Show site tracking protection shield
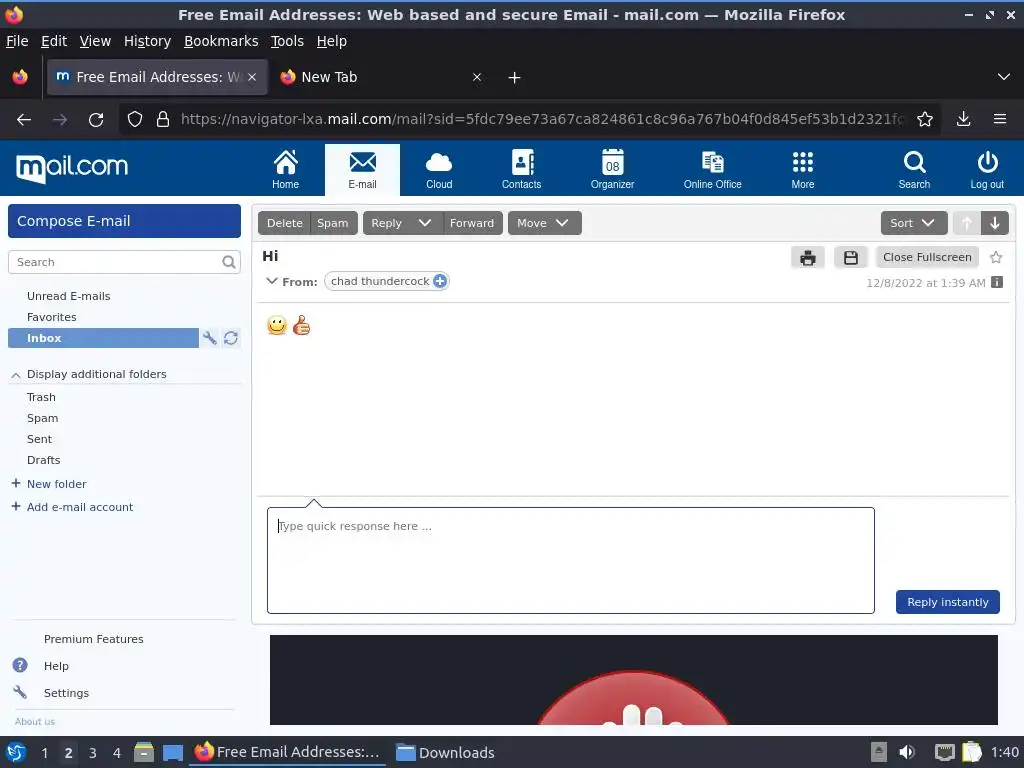Screen dimensions: 1024x768 (x=135, y=119)
